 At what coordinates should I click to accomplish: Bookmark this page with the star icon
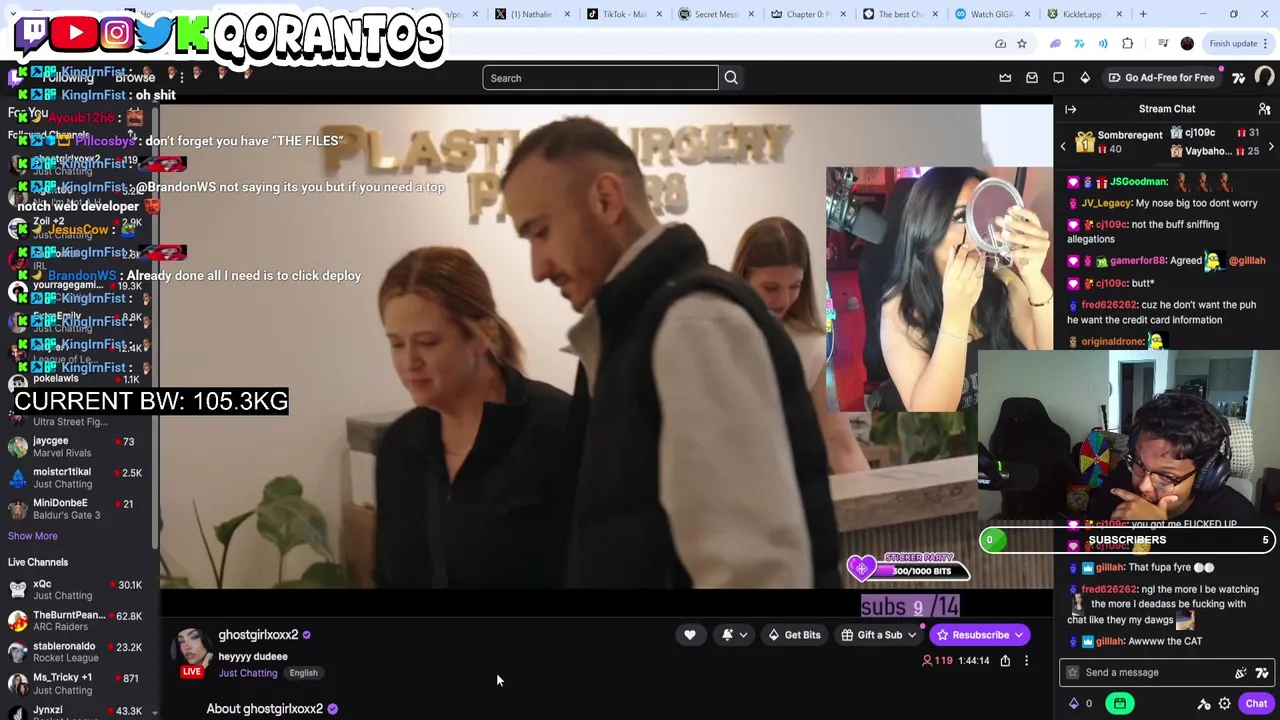pos(1022,44)
